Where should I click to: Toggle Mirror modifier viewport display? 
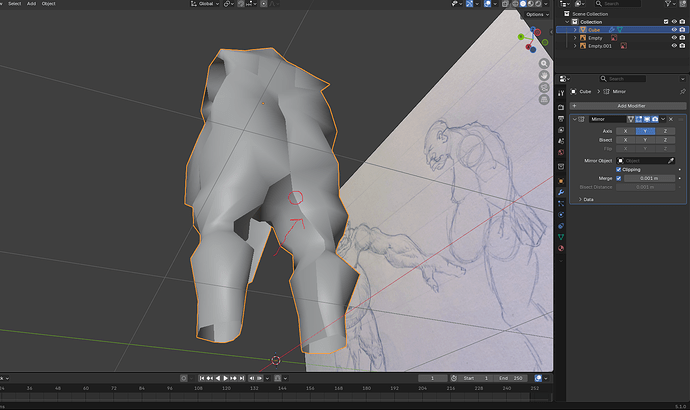[647, 119]
